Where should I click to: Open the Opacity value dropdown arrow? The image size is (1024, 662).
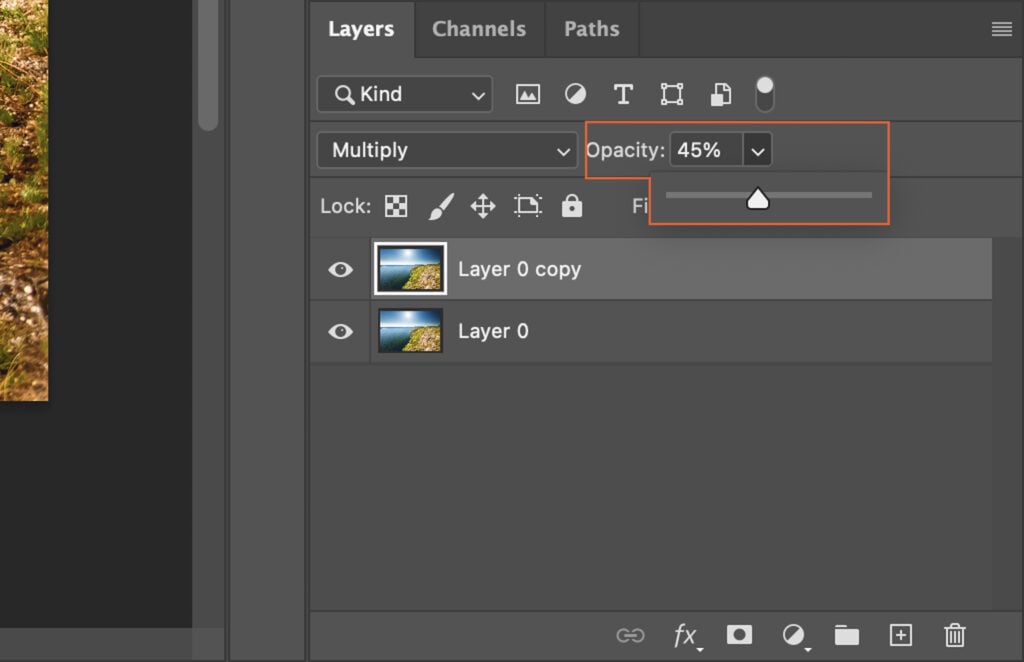click(x=757, y=150)
